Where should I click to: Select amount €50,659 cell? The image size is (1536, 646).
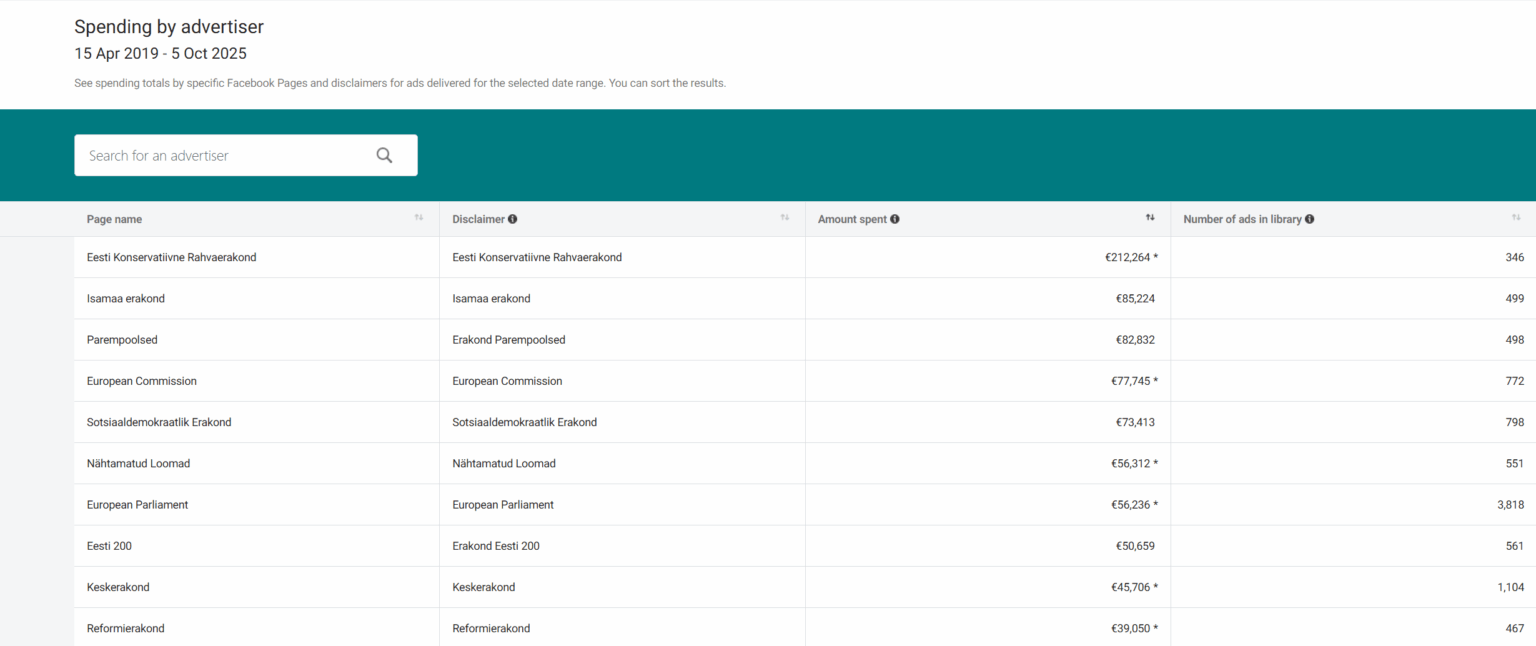[988, 546]
